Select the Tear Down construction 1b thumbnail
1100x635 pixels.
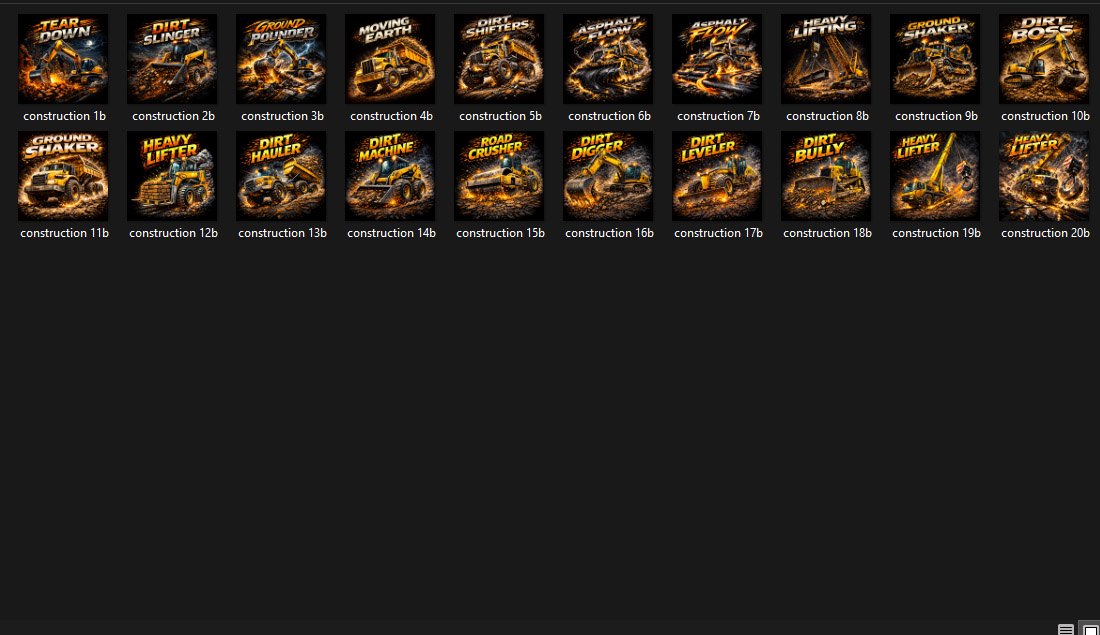click(63, 59)
